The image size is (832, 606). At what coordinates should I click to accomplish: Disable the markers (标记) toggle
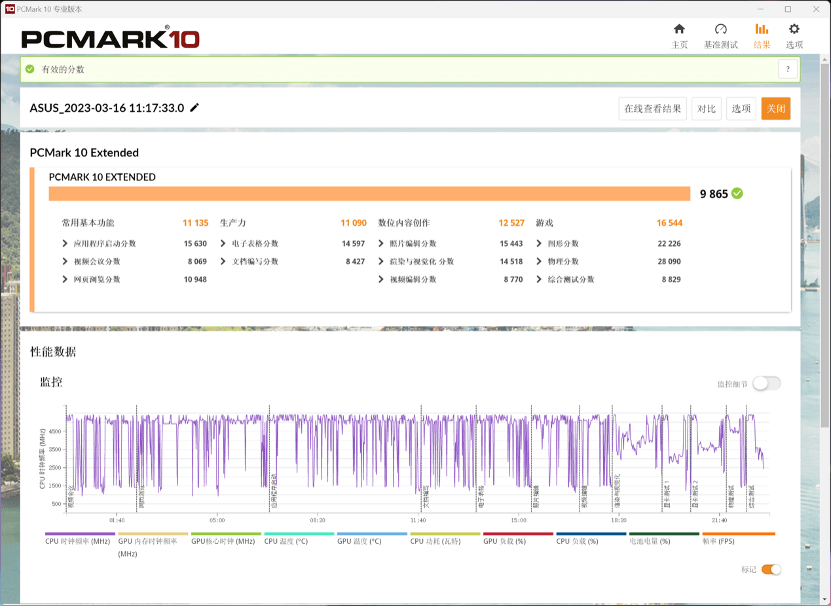(771, 569)
